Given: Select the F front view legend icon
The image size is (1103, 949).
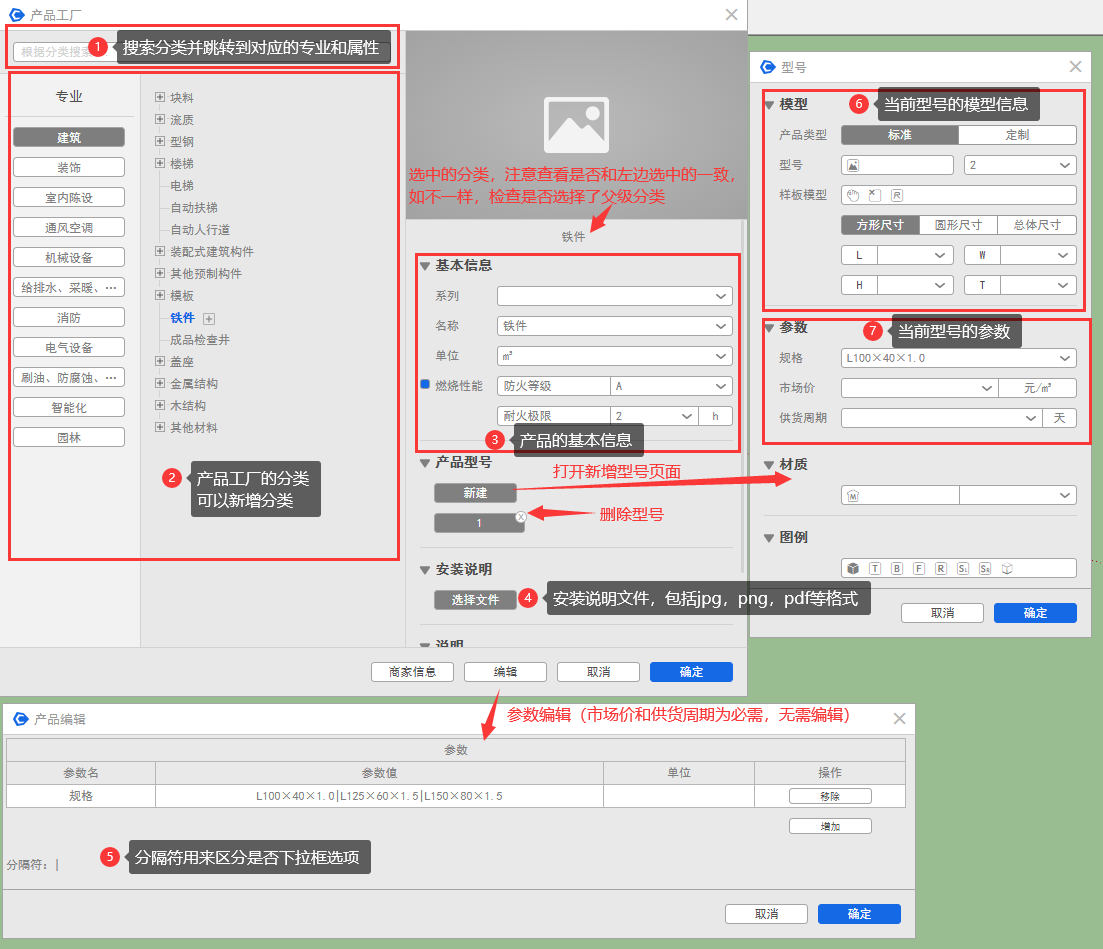Looking at the screenshot, I should tap(919, 568).
